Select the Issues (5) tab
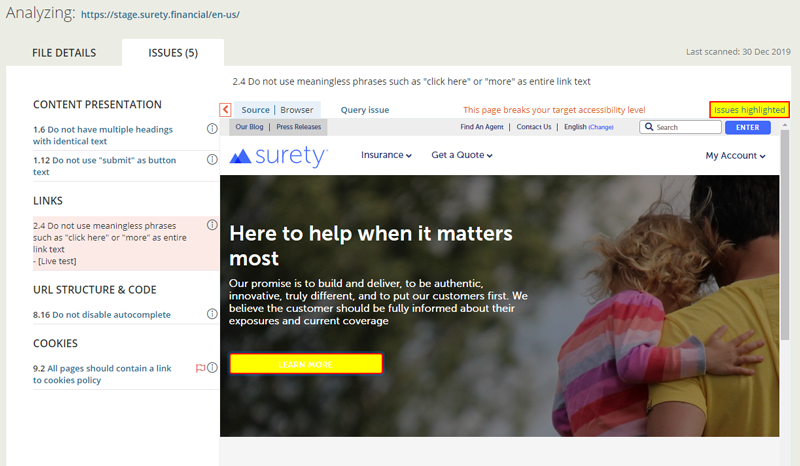The height and width of the screenshot is (466, 800). tap(173, 53)
